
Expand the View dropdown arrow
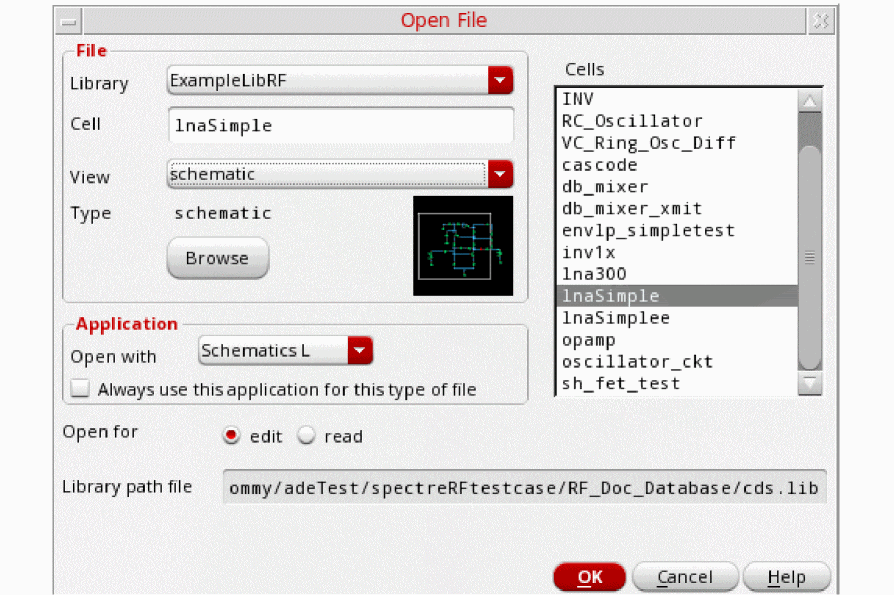point(500,174)
